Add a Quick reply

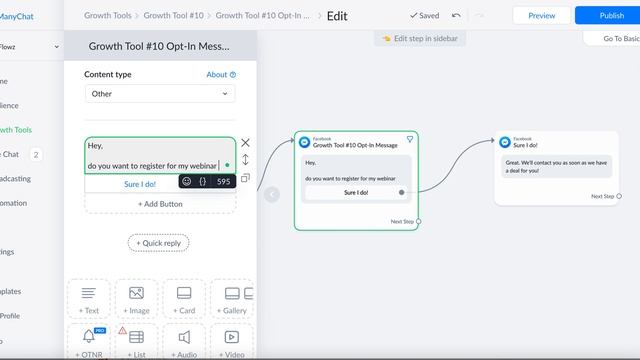[x=158, y=243]
